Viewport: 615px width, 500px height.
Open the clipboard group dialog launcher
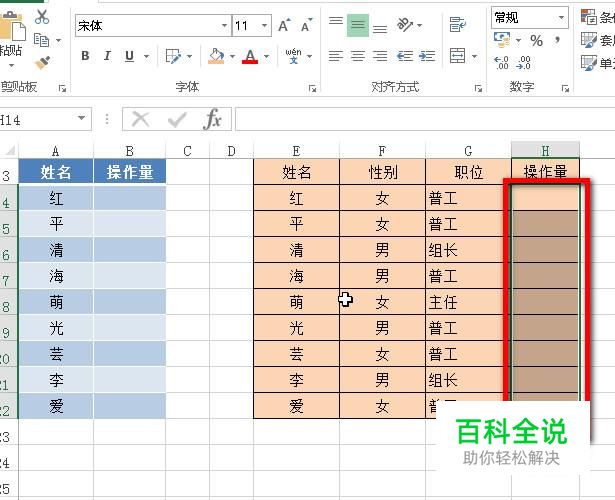(x=62, y=89)
